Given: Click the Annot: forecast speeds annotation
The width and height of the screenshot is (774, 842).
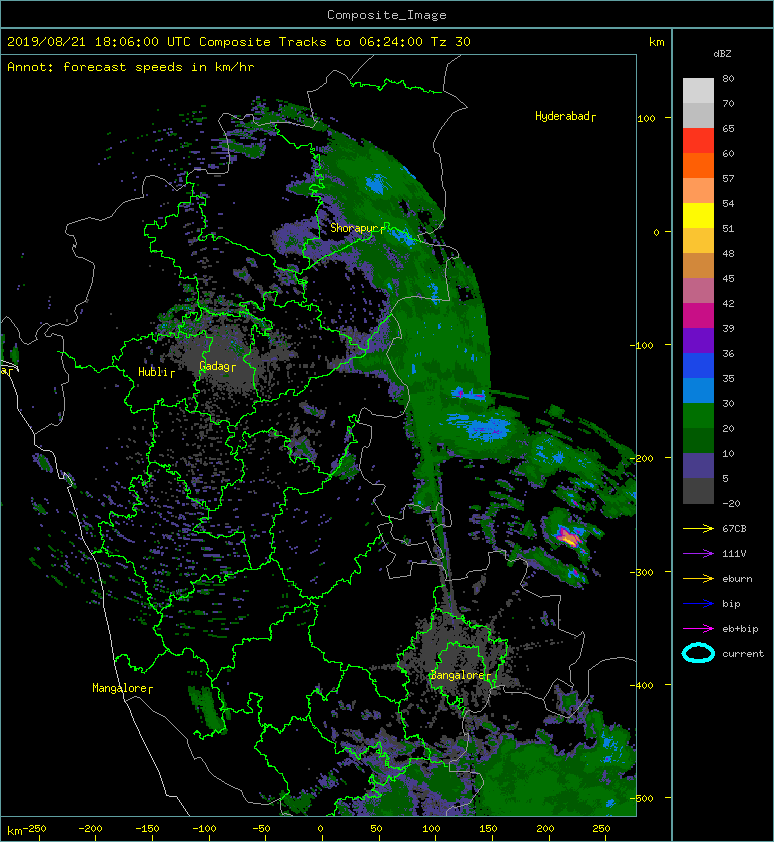Looking at the screenshot, I should click(x=131, y=67).
